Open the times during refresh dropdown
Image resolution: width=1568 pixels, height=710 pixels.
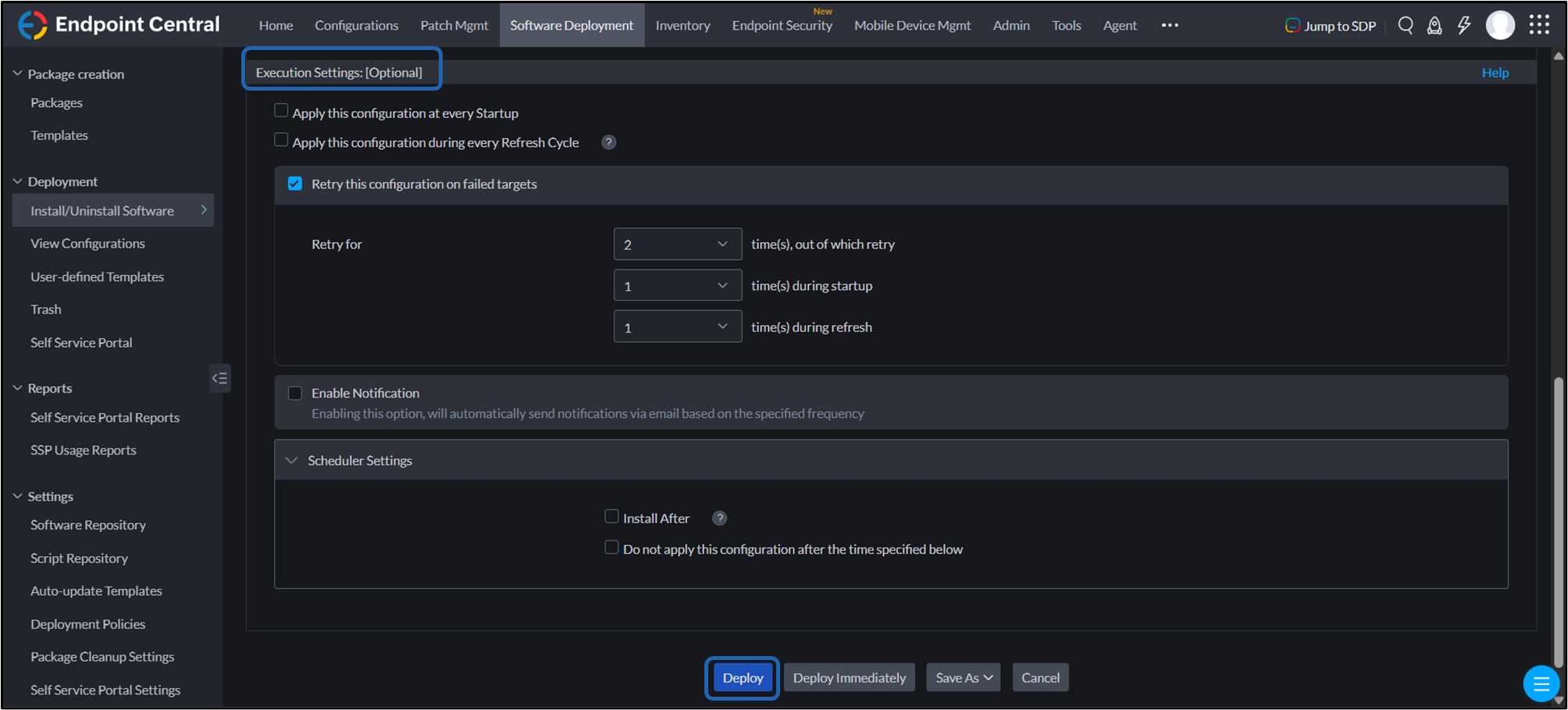tap(678, 326)
